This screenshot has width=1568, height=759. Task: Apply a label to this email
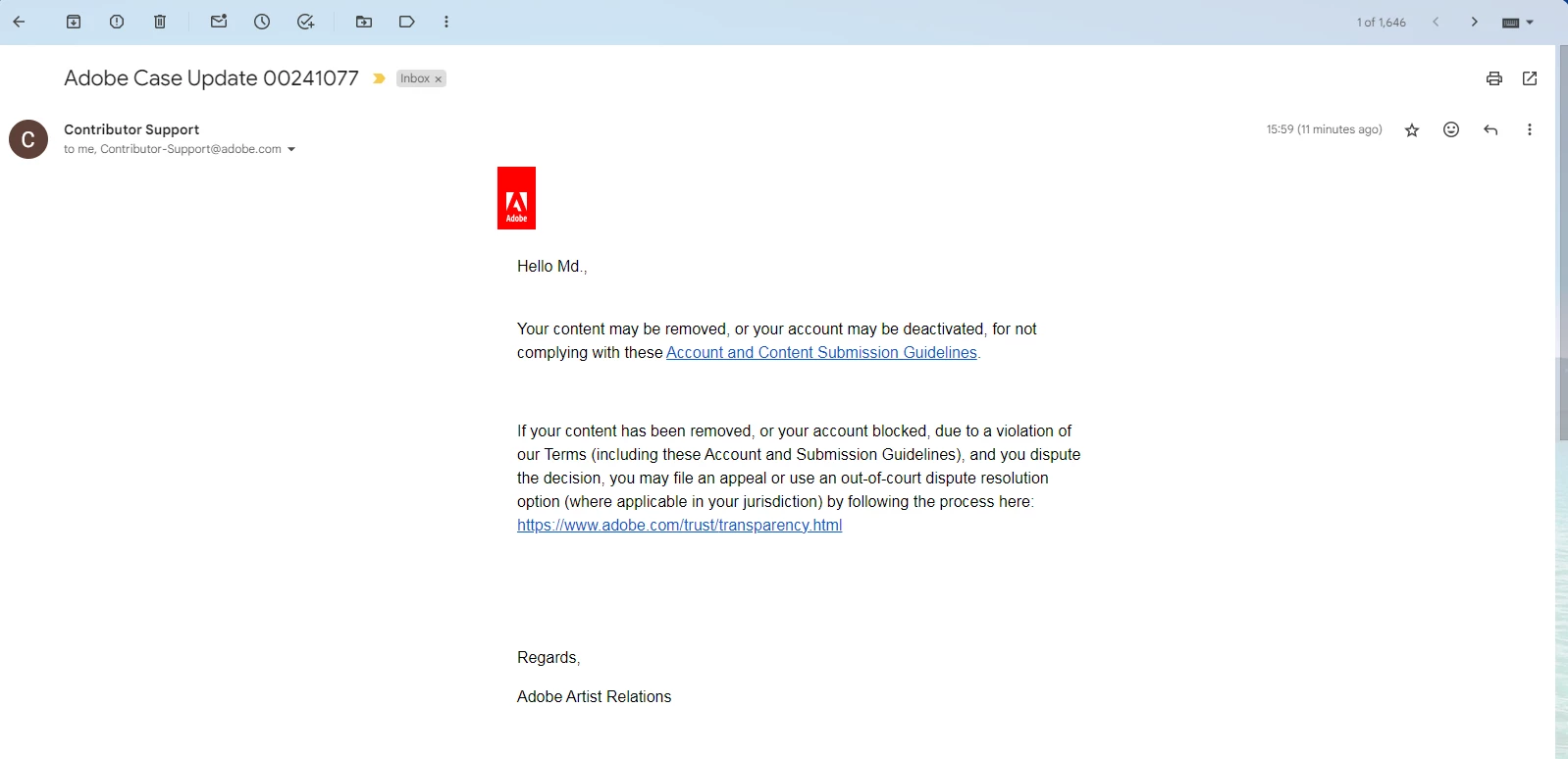(x=407, y=22)
